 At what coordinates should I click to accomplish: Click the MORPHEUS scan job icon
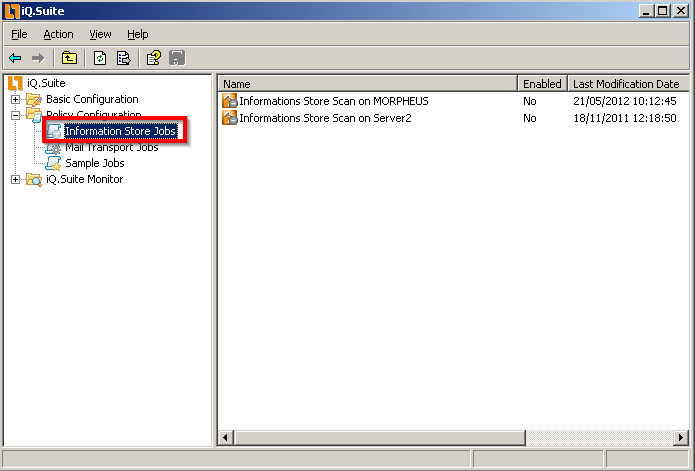pyautogui.click(x=230, y=101)
